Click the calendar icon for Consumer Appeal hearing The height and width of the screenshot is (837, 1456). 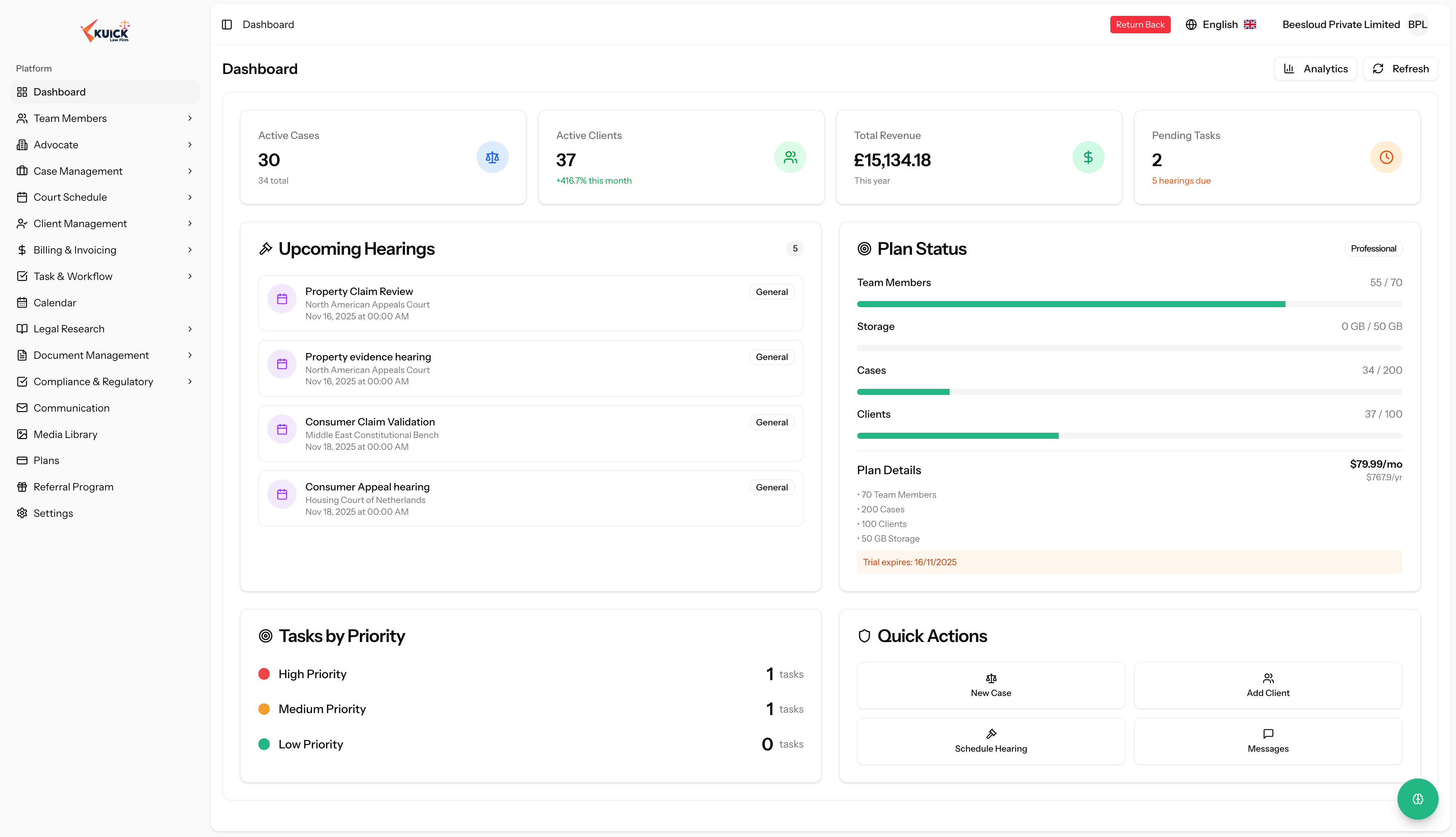point(282,494)
